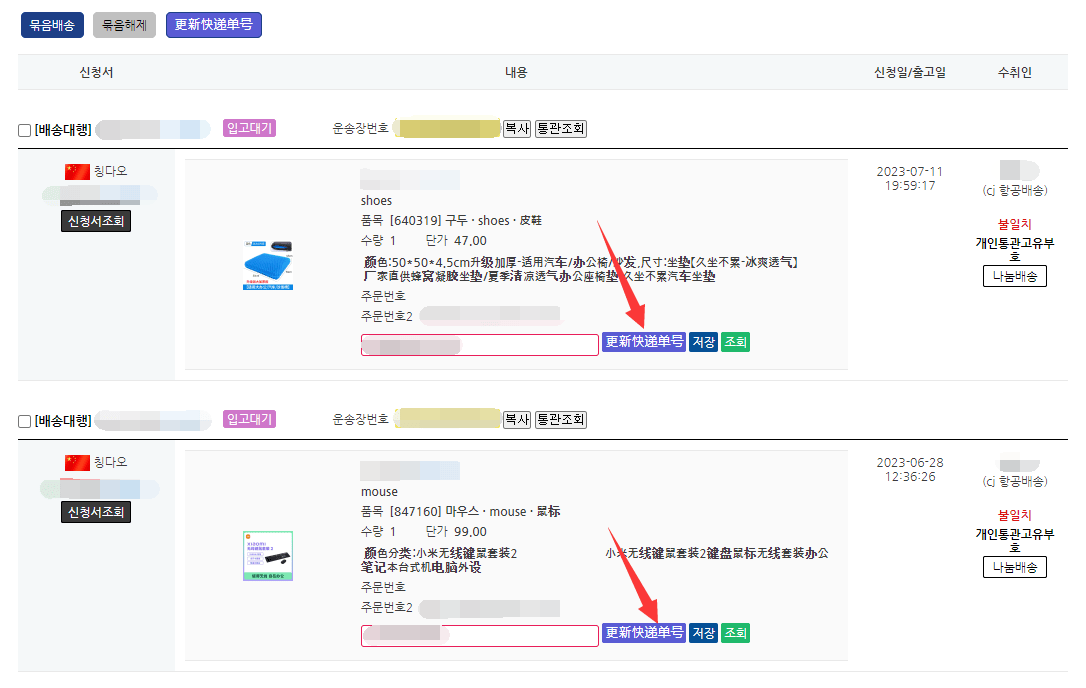Click the top 更新快递单号 button
1086x688 pixels.
213,25
